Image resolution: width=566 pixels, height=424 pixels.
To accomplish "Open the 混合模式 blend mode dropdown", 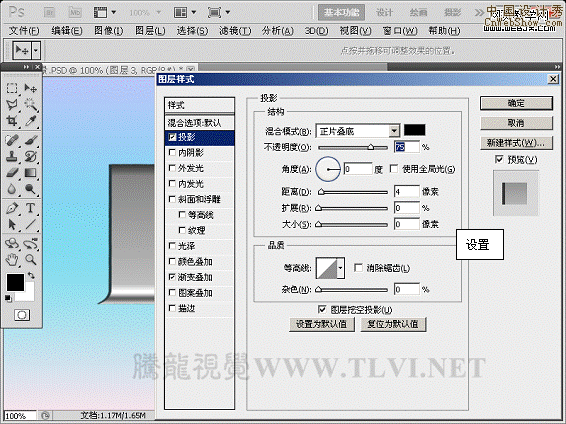I will click(x=357, y=131).
